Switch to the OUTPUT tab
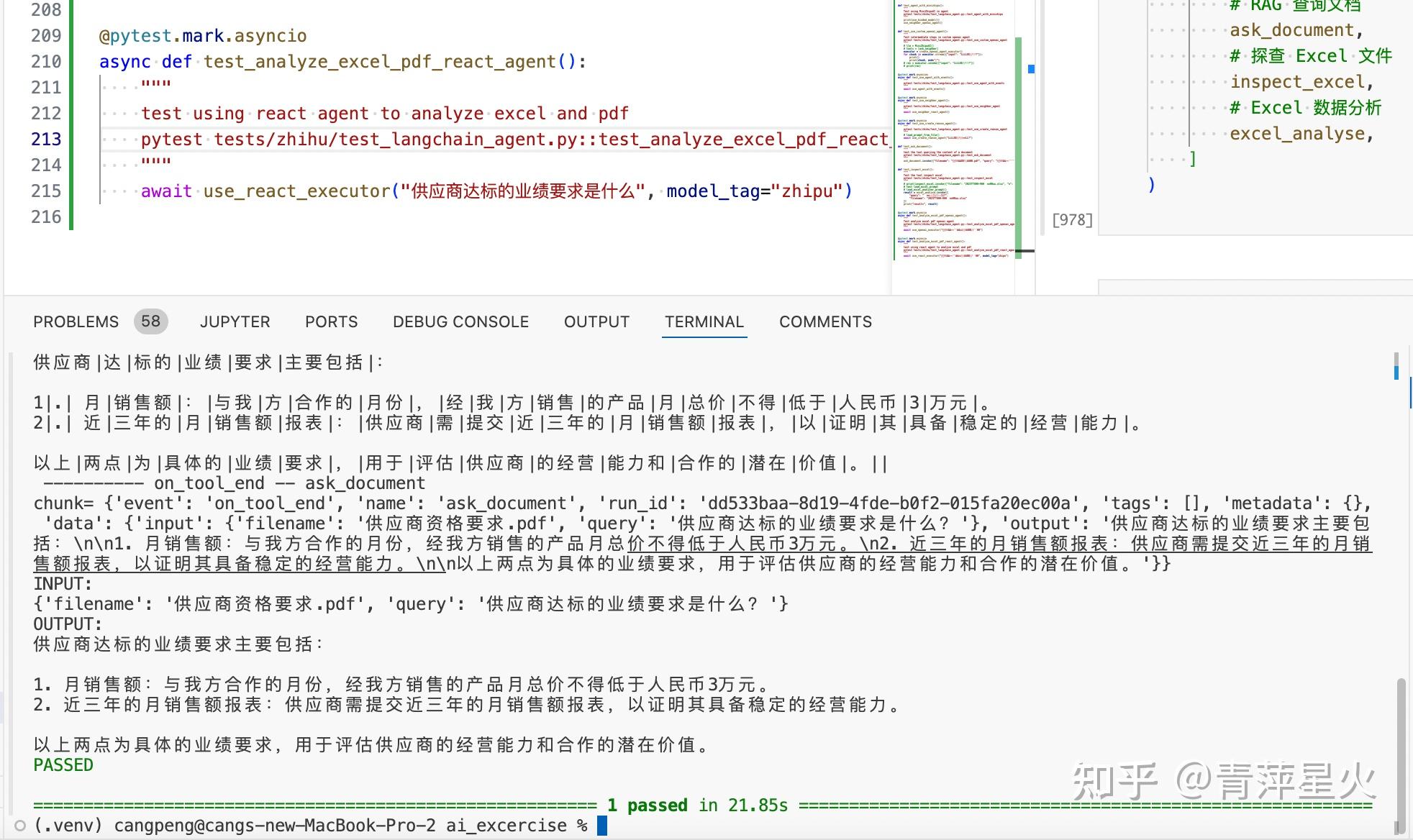Image resolution: width=1413 pixels, height=840 pixels. click(596, 321)
